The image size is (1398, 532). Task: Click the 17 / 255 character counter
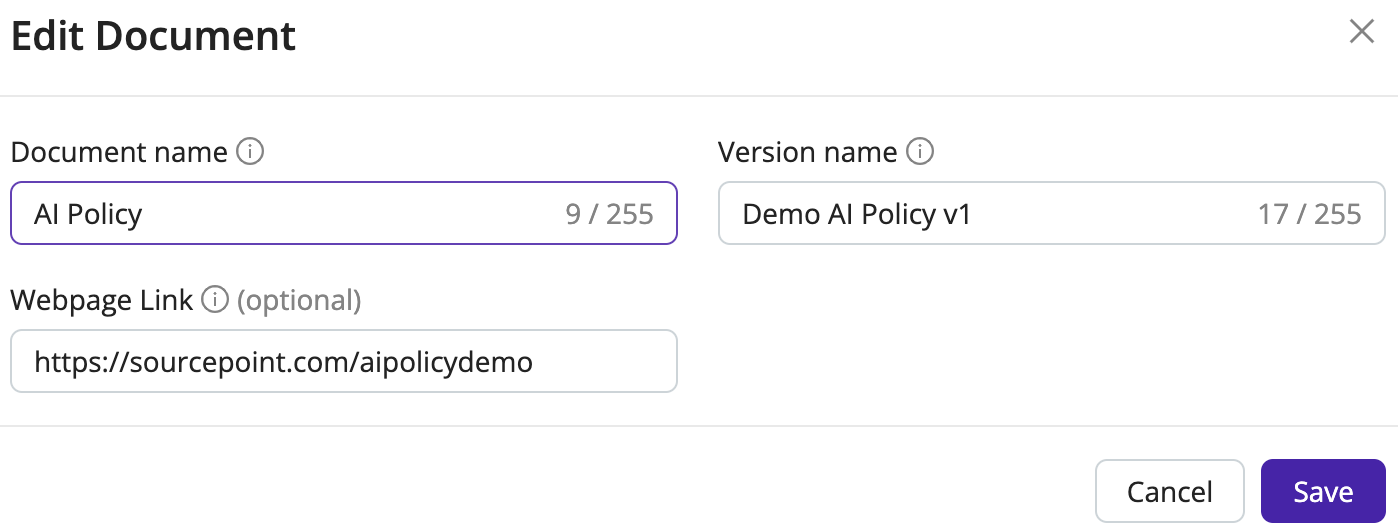1310,214
